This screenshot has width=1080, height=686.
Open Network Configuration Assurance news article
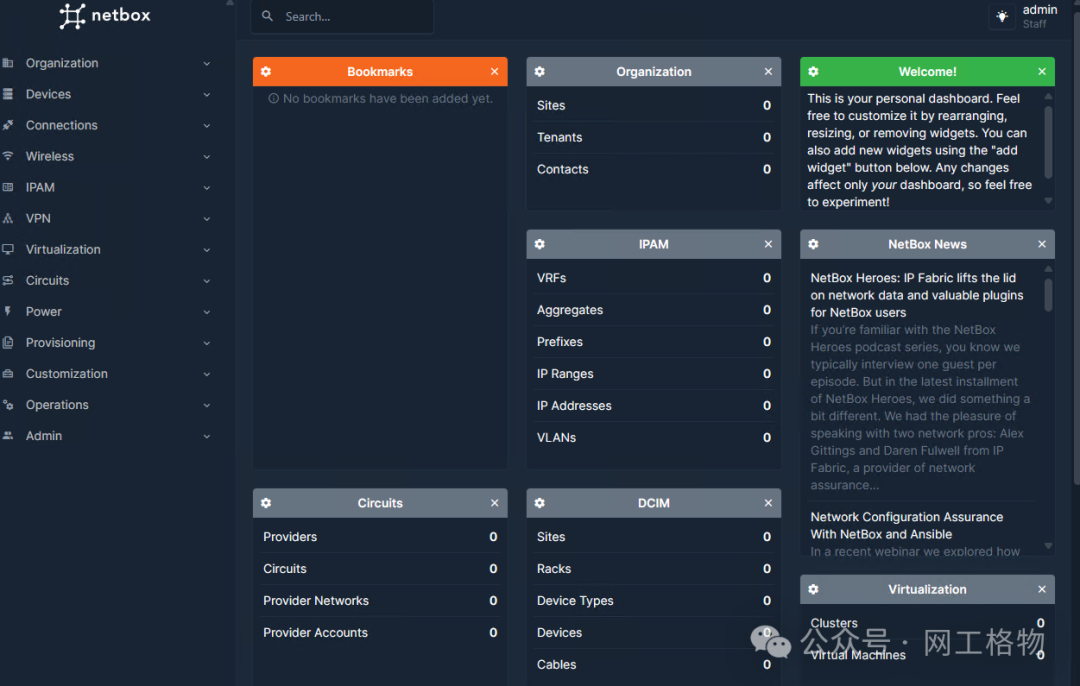pos(906,526)
